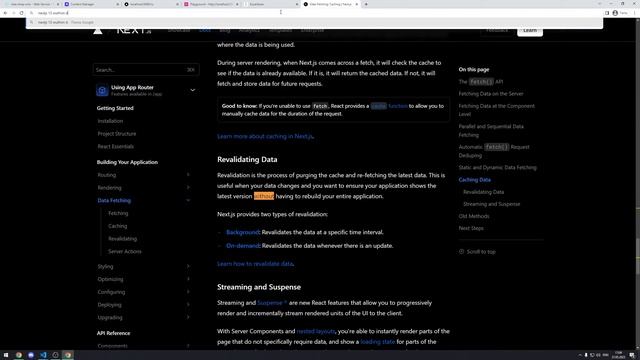Click the browser back arrow
640x360 pixels.
[5, 13]
